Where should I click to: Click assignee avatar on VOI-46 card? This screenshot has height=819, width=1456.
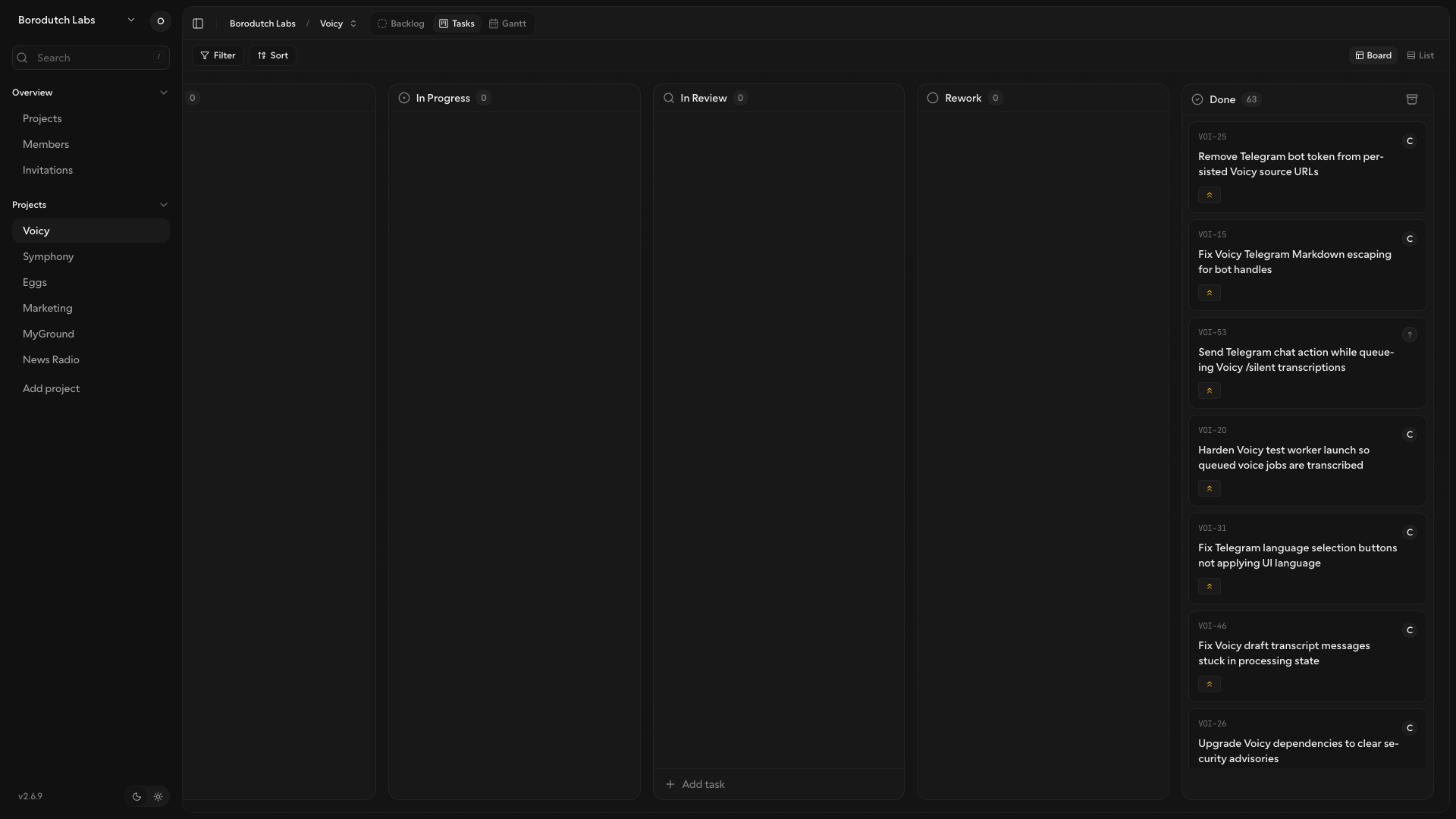tap(1410, 630)
